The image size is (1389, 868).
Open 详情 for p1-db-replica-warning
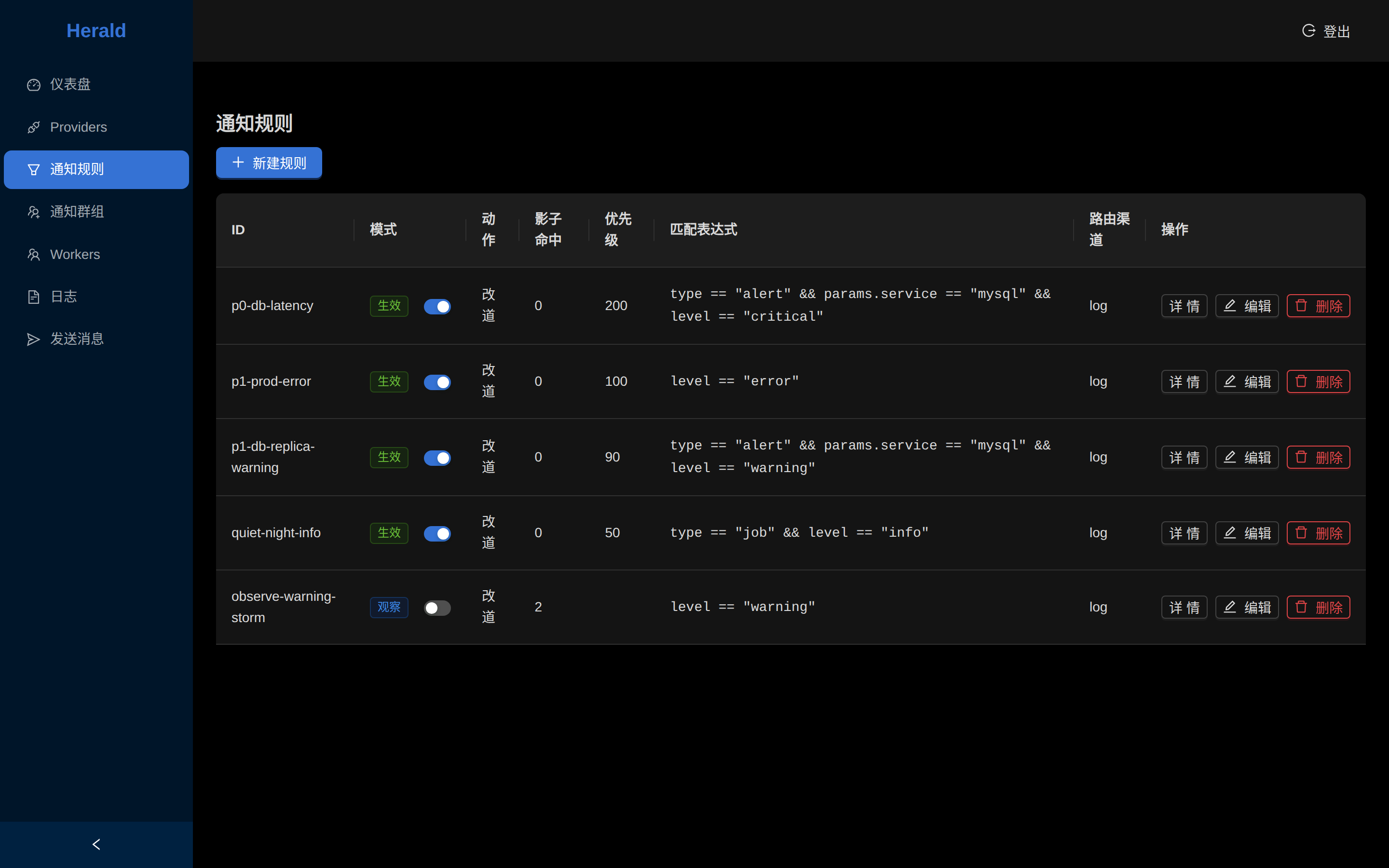1184,458
